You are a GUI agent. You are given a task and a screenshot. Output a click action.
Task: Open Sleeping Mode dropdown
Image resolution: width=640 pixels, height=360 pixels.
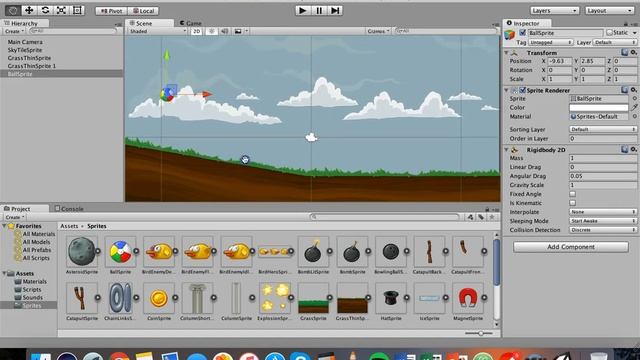coord(603,221)
